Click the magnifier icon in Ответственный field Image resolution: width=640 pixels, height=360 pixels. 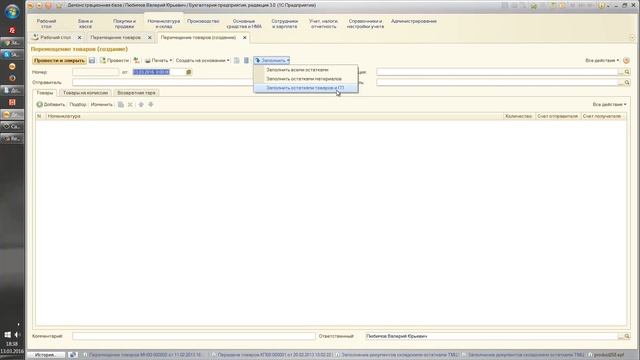[627, 336]
